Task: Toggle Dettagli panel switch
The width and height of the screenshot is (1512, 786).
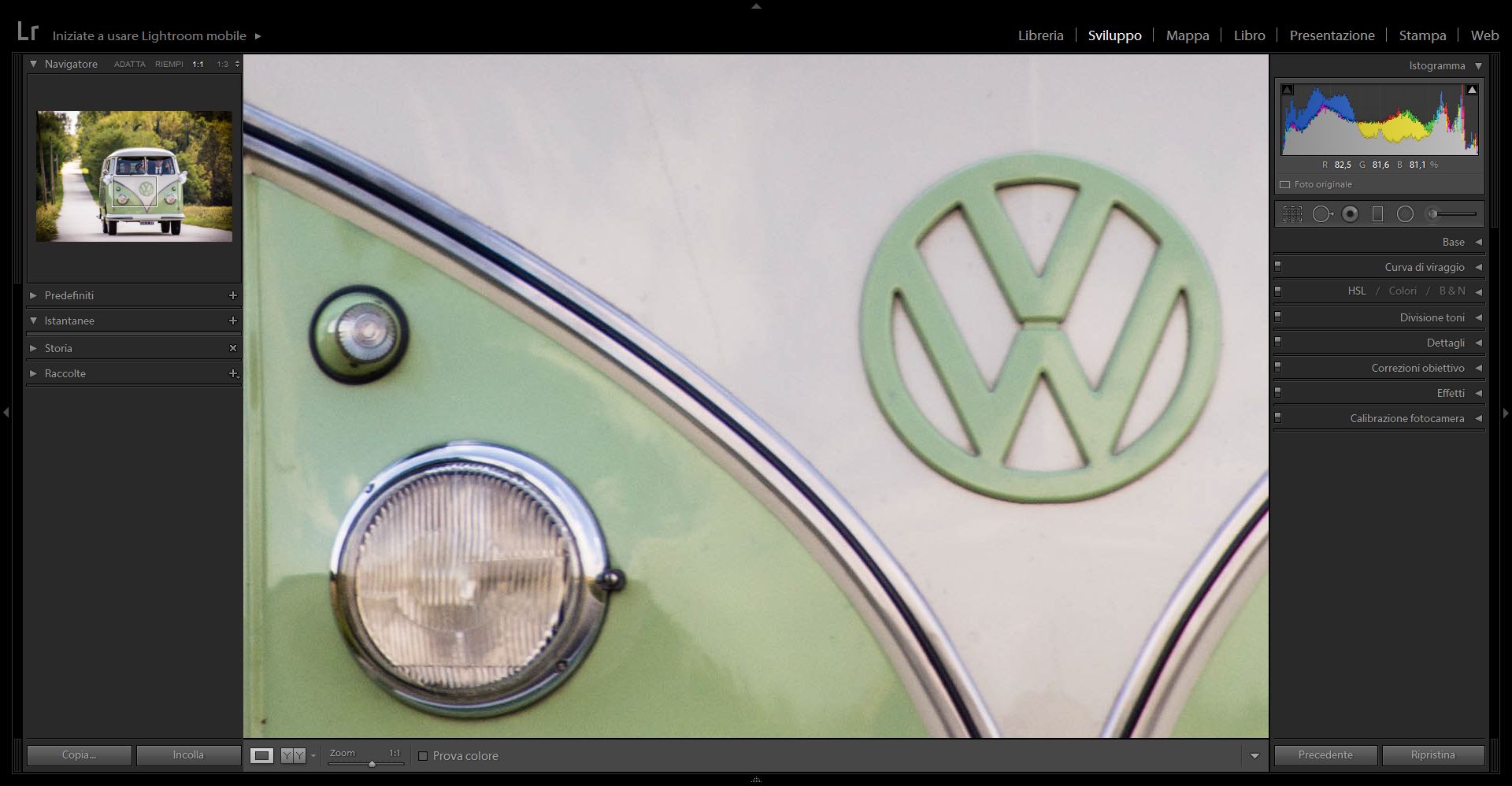Action: click(x=1277, y=343)
